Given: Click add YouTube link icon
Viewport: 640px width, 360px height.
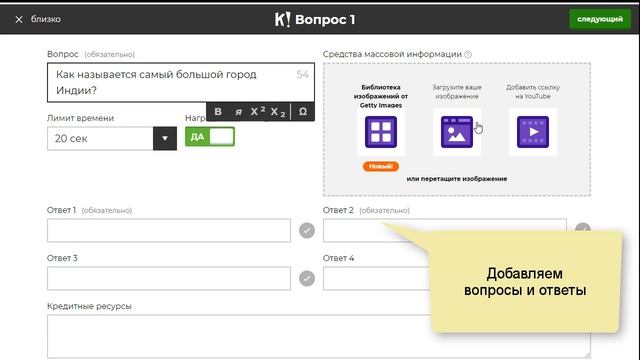Looking at the screenshot, I should click(533, 132).
